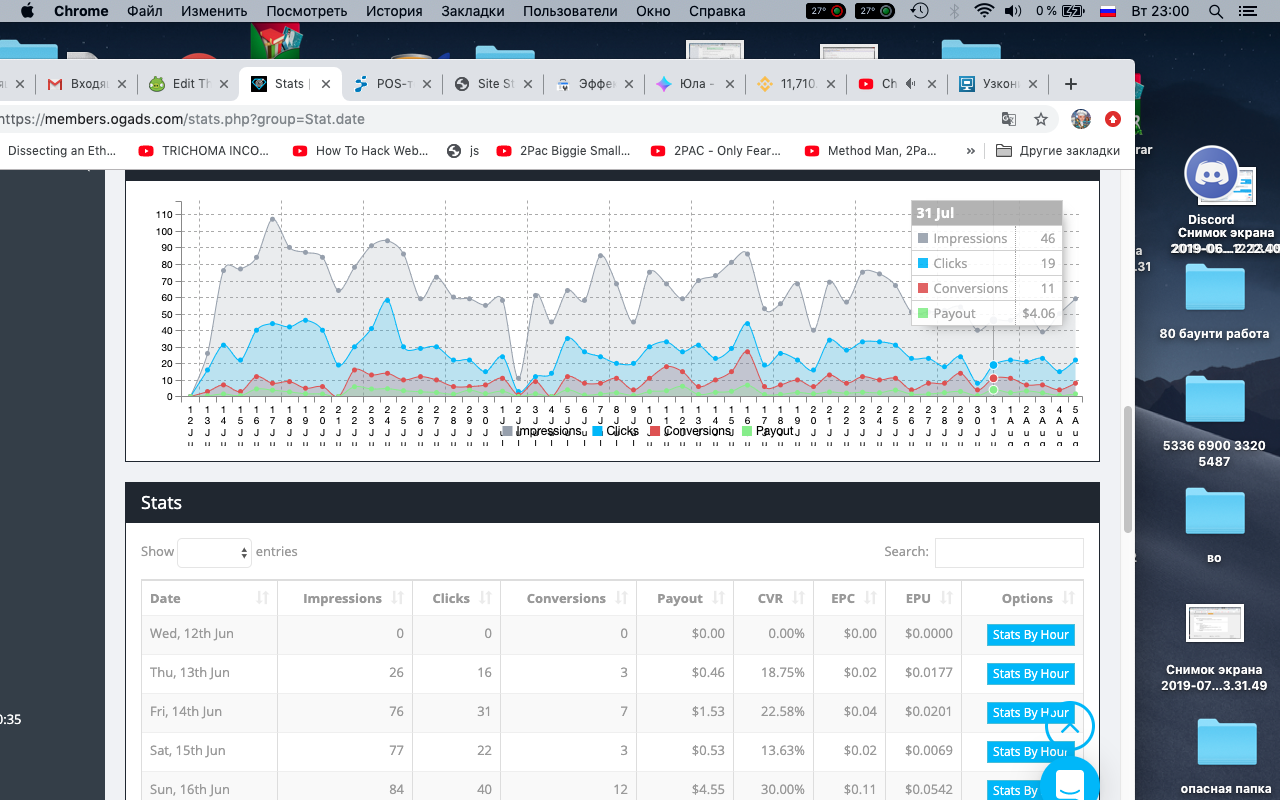Viewport: 1280px width, 800px height.
Task: Click the Search input field
Action: (1008, 552)
